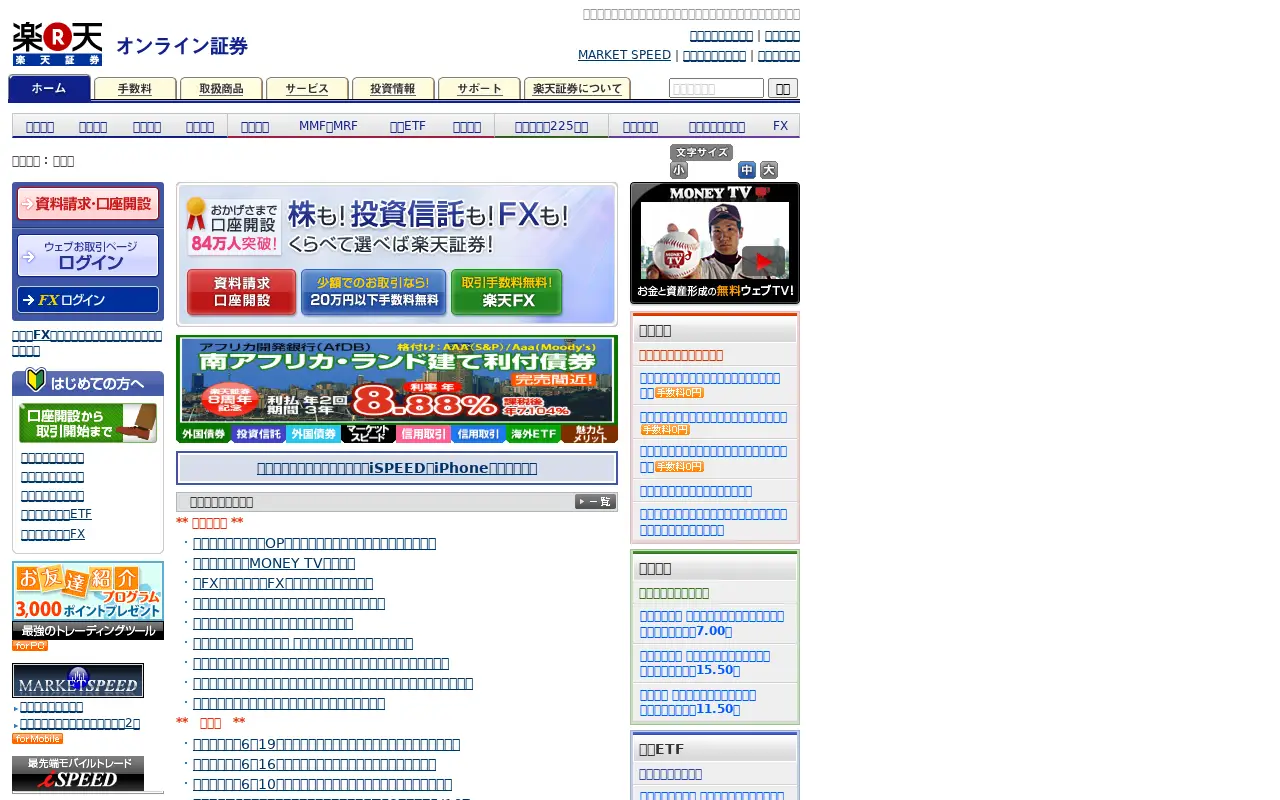
Task: Play the MONEY TV video
Action: click(x=763, y=262)
